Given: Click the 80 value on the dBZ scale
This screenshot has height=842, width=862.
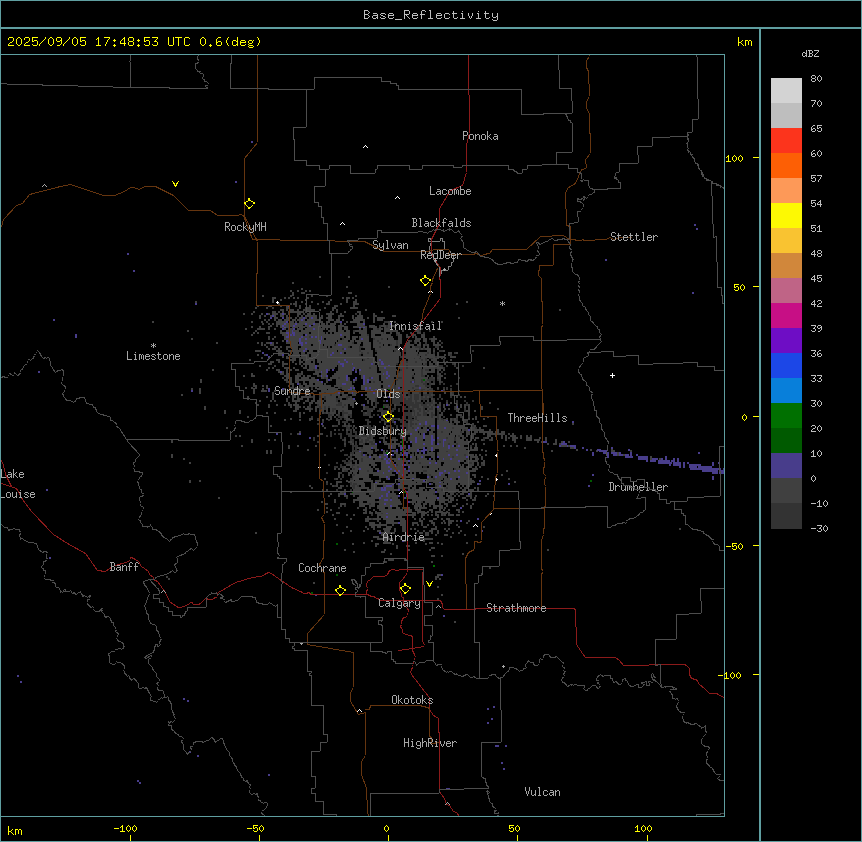Looking at the screenshot, I should (x=816, y=79).
